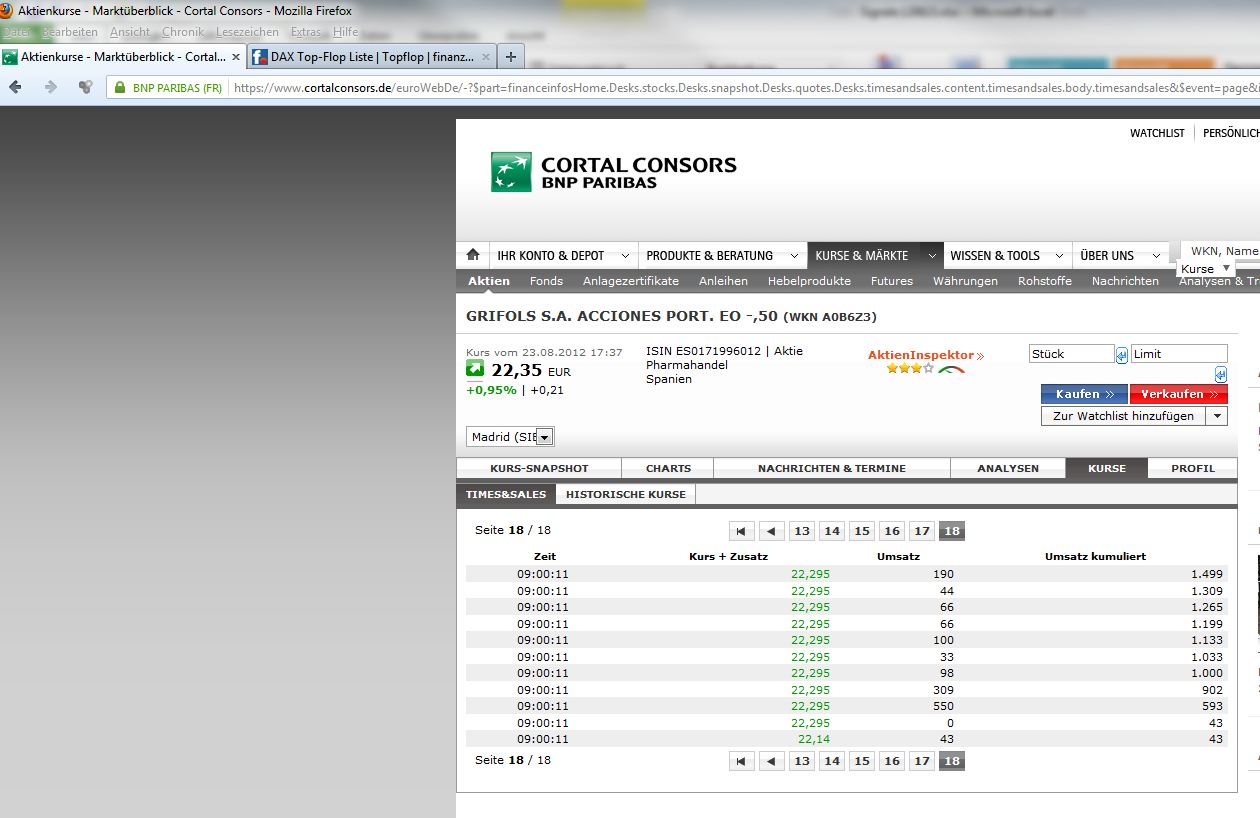
Task: Click the WKN, Name search field
Action: coord(1222,251)
